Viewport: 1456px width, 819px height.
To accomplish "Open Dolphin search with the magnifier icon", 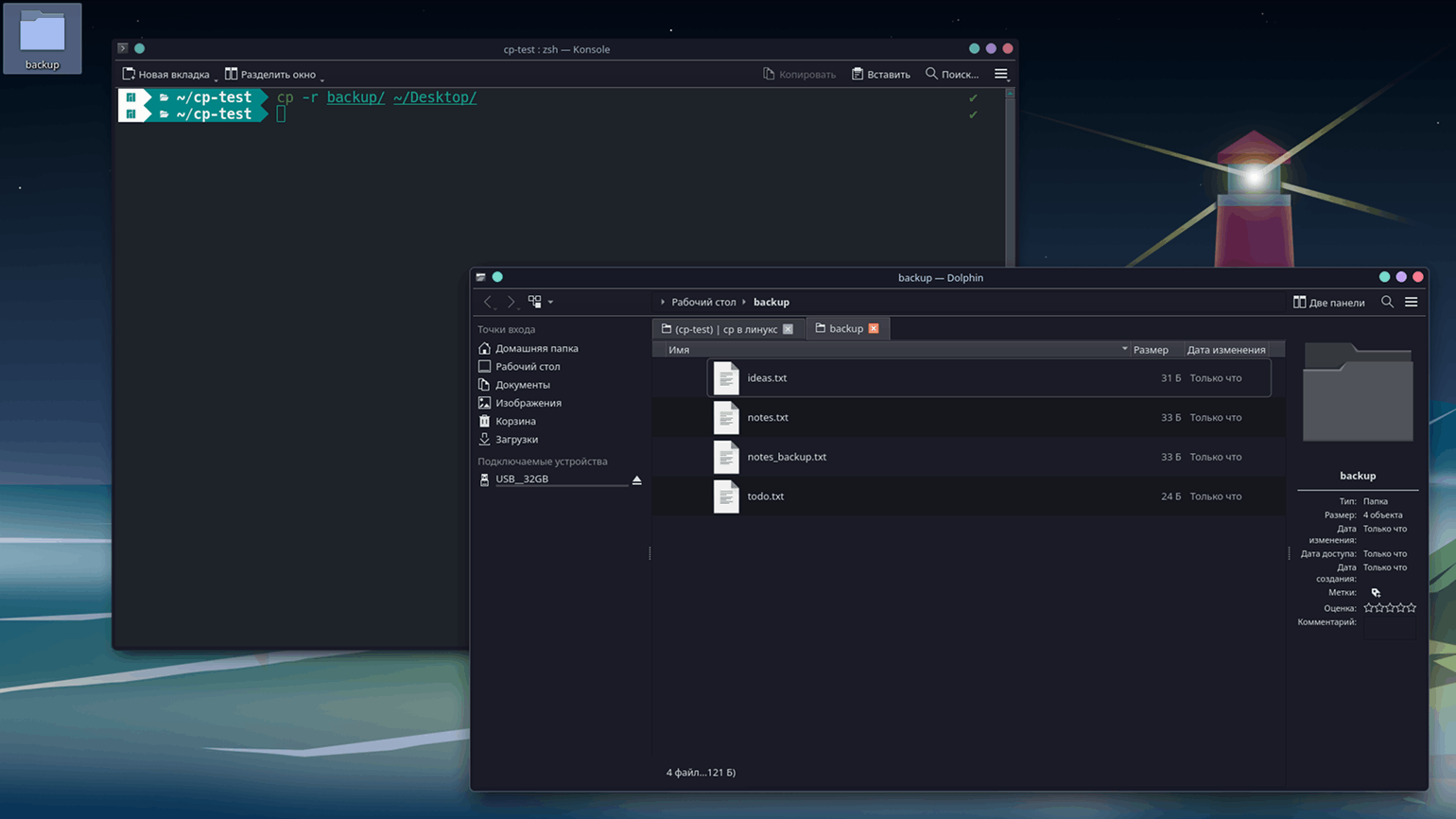I will pyautogui.click(x=1387, y=302).
